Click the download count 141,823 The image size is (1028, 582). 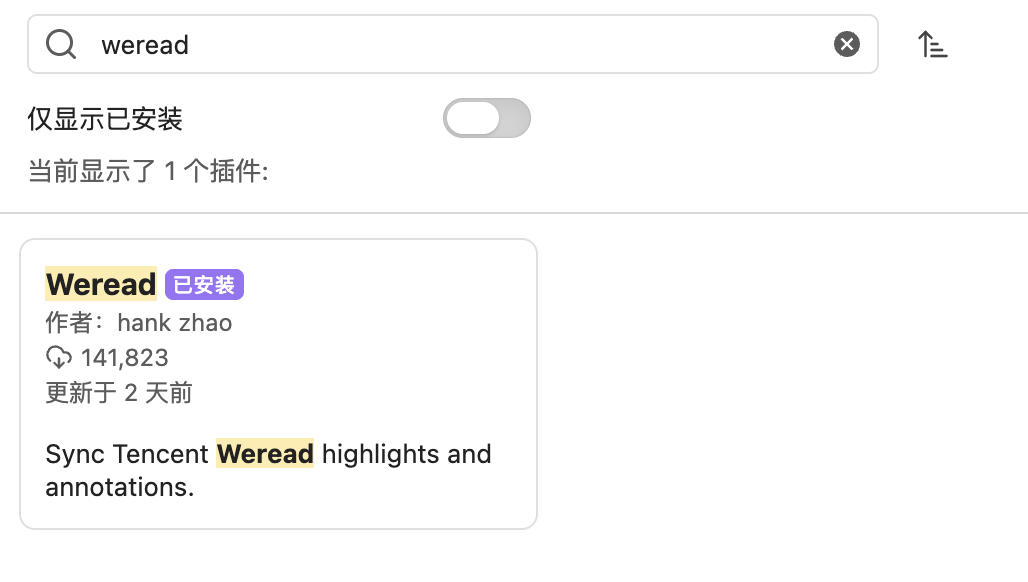pos(125,358)
